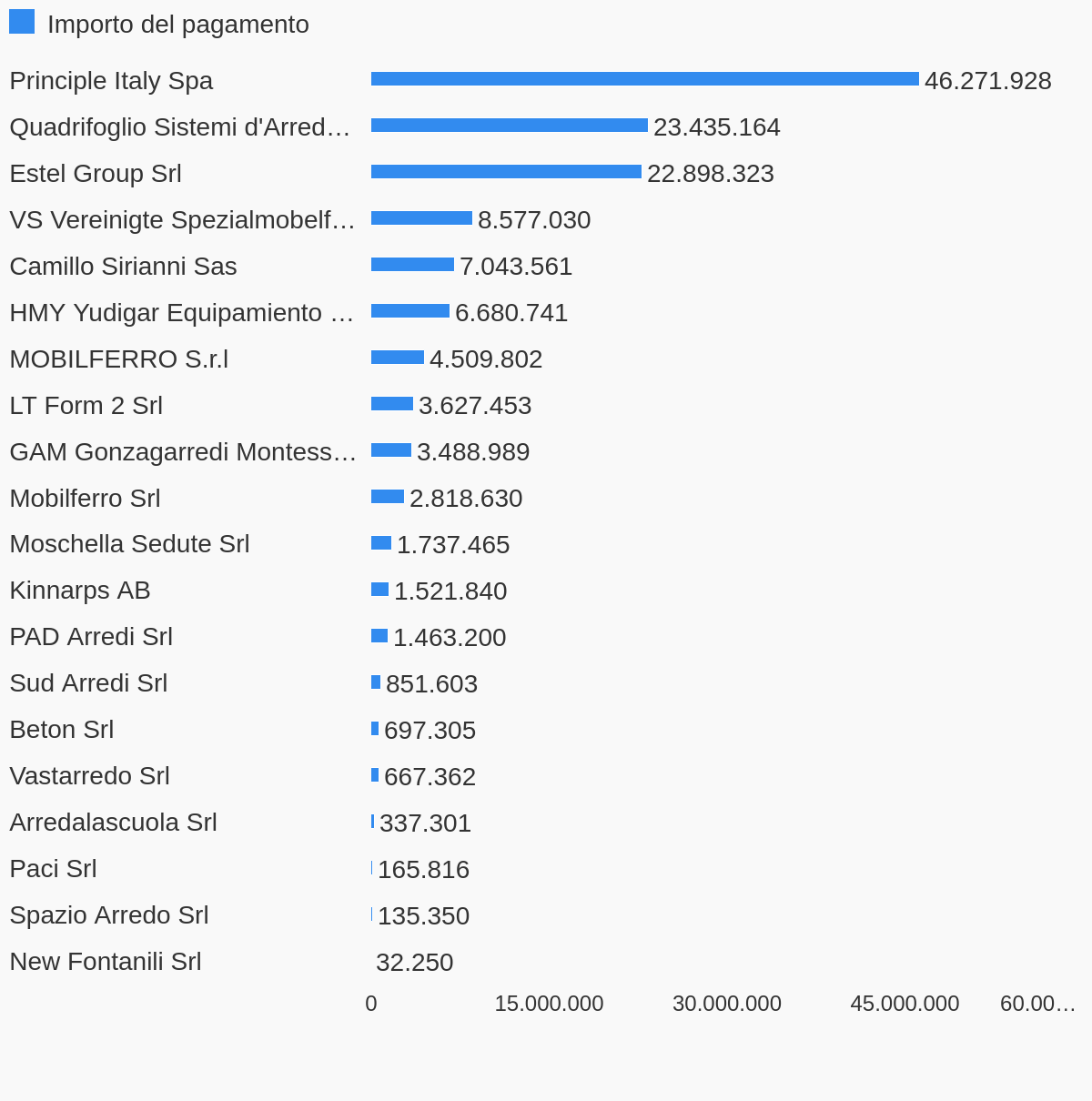Click the value 7.043.561
Image resolution: width=1092 pixels, height=1101 pixels.
(516, 267)
